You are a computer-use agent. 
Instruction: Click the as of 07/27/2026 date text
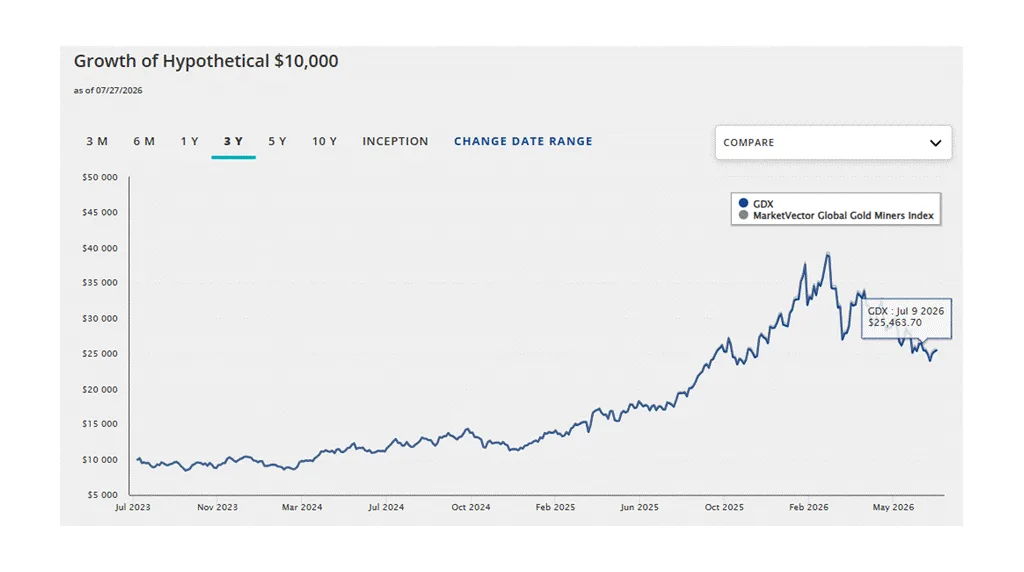point(108,91)
